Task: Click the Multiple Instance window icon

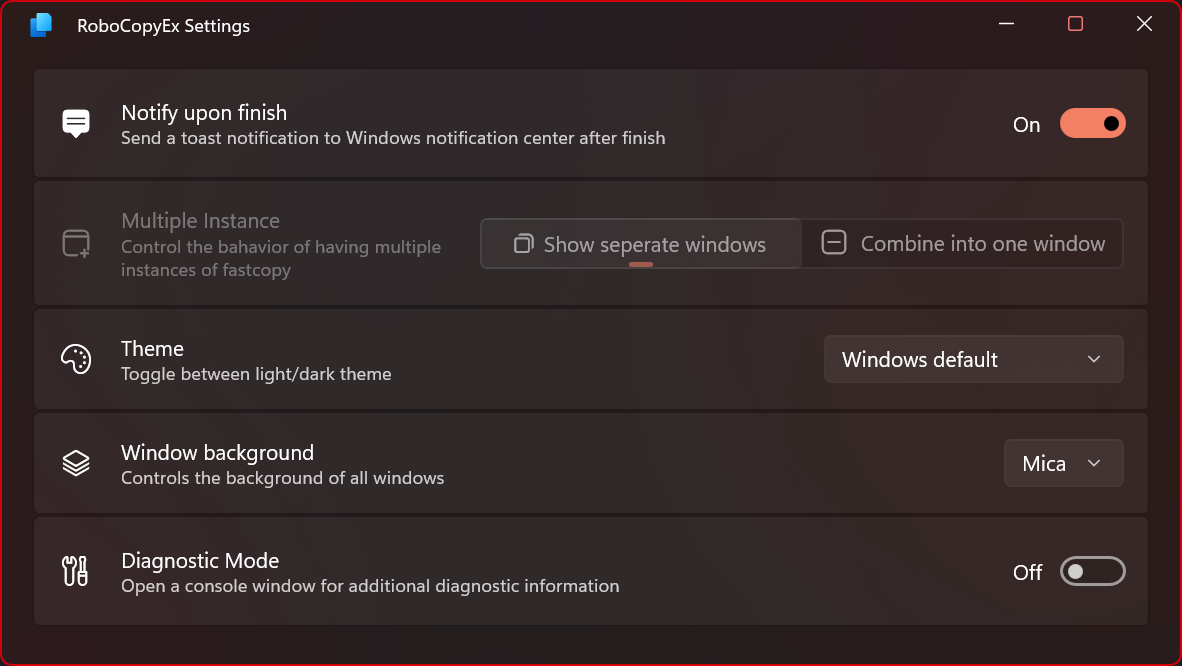Action: coord(76,244)
